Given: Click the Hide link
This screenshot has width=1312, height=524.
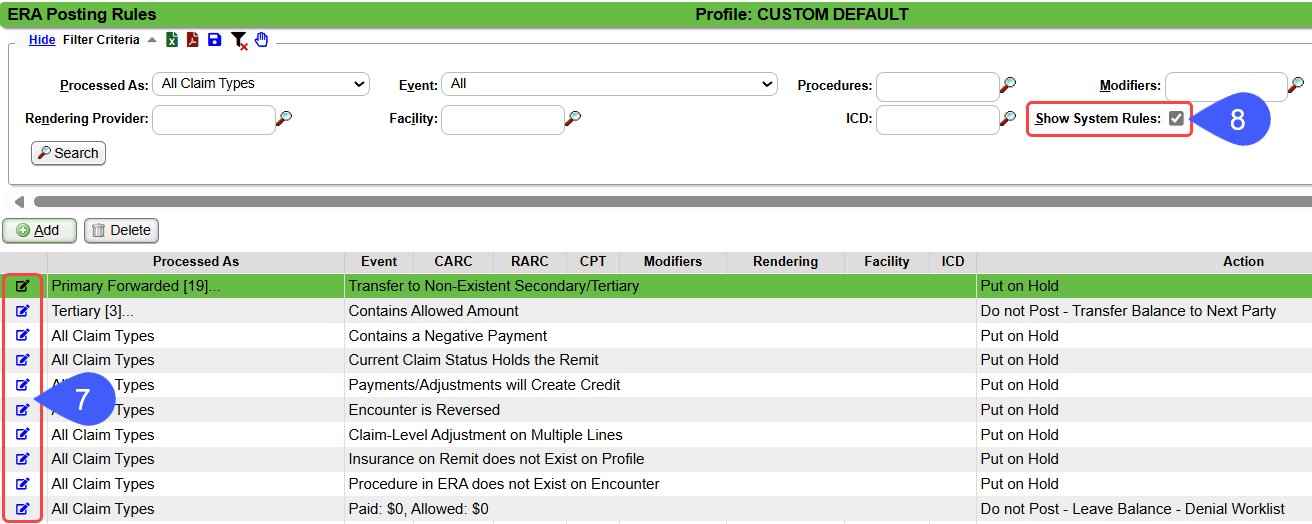Looking at the screenshot, I should click(x=42, y=40).
